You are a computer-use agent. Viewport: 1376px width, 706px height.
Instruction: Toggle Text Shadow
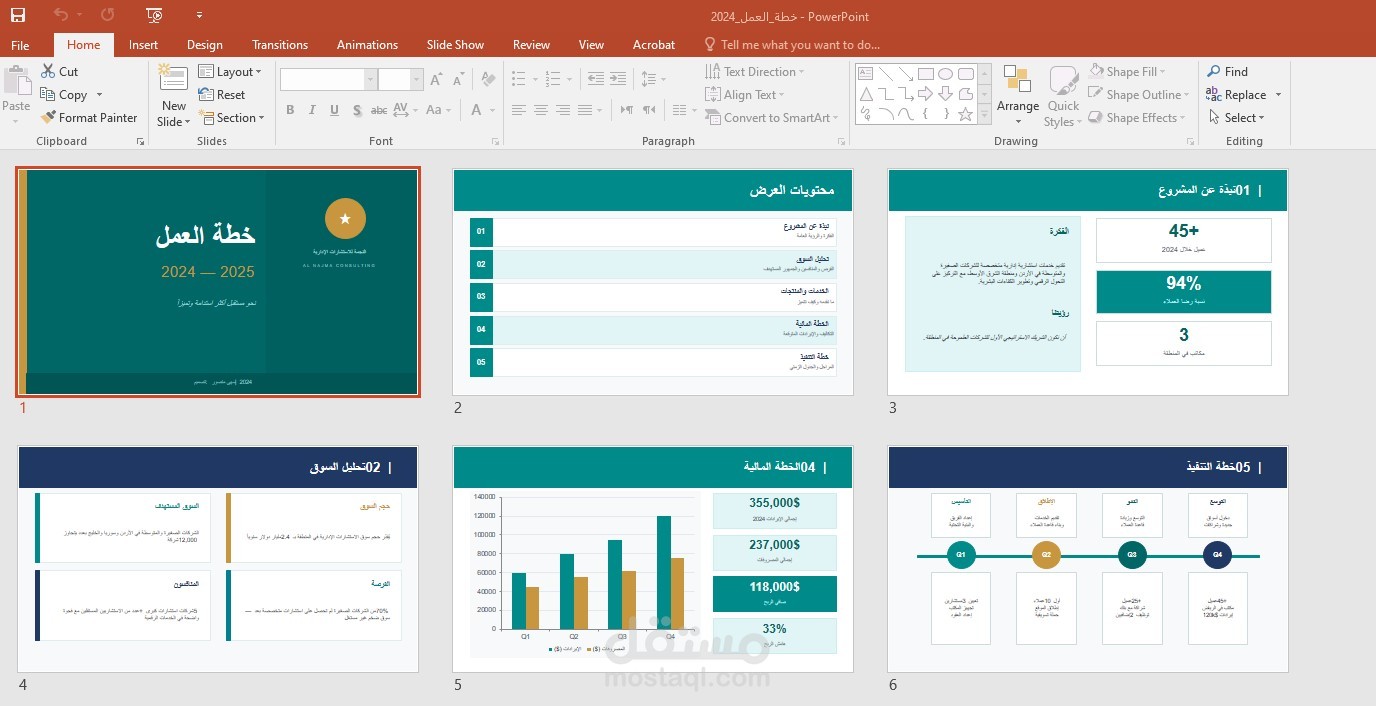tap(356, 110)
